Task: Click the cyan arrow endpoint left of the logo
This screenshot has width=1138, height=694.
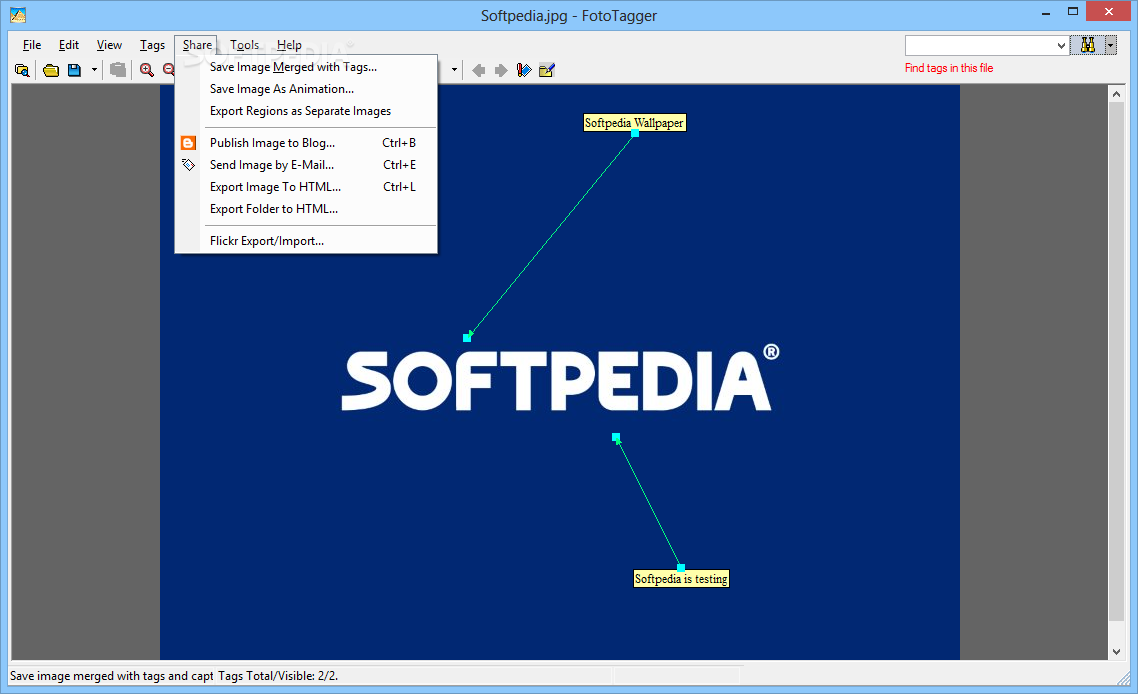Action: 467,338
